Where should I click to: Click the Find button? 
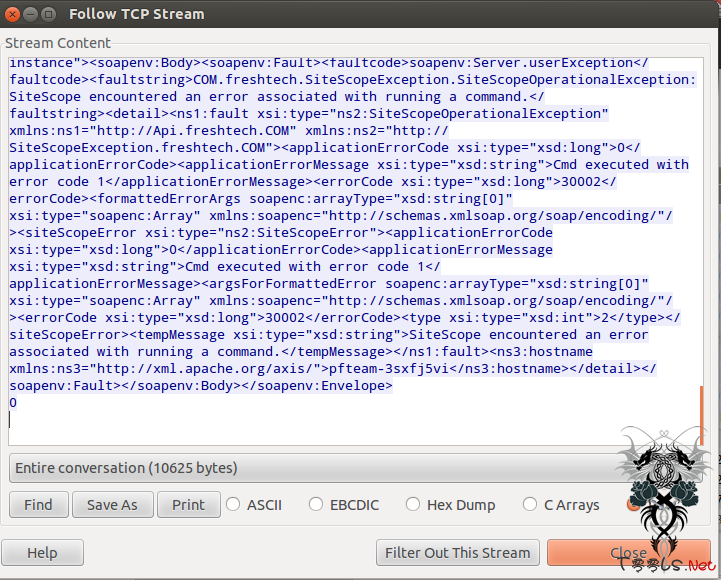click(39, 505)
